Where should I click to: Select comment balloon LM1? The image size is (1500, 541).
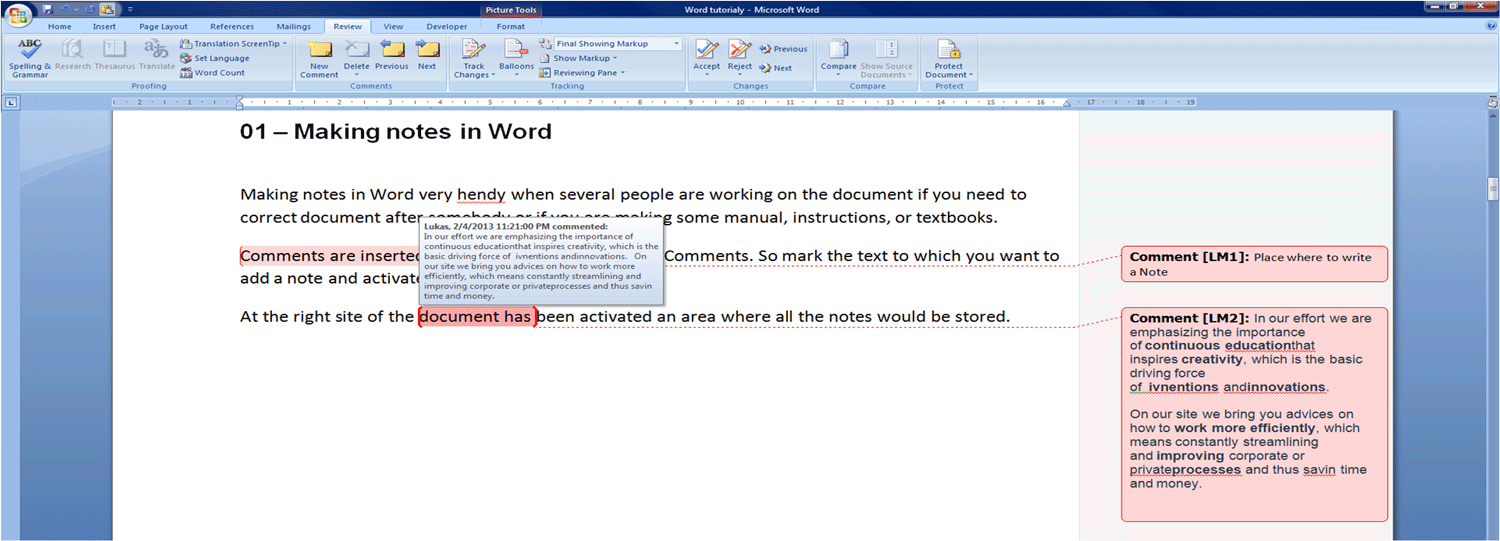tap(1254, 264)
